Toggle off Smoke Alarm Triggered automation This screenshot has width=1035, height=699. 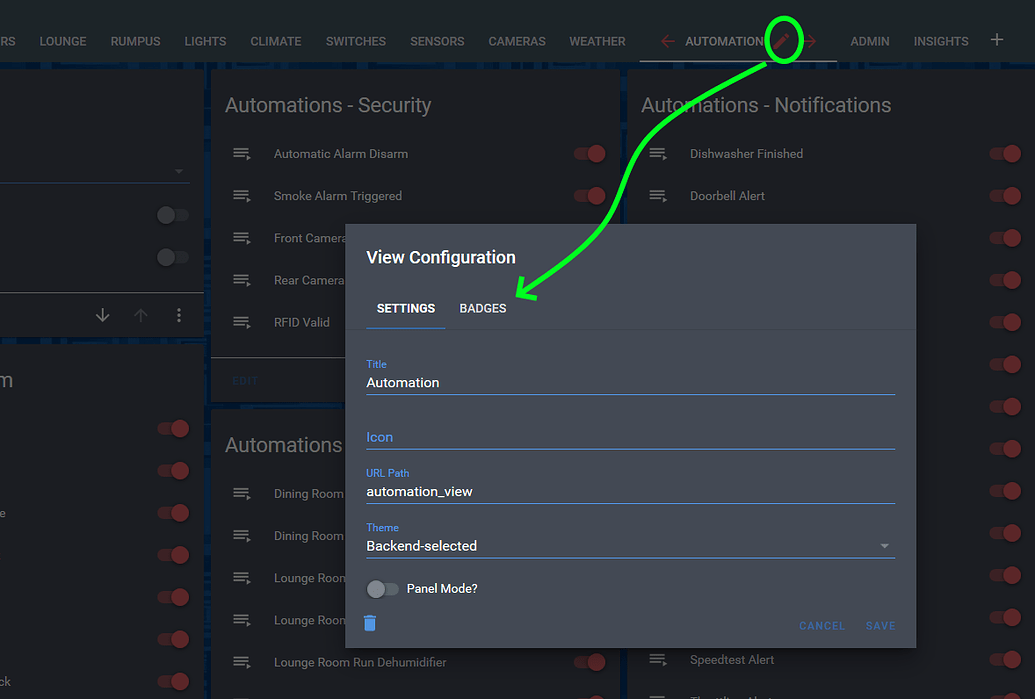pos(590,196)
